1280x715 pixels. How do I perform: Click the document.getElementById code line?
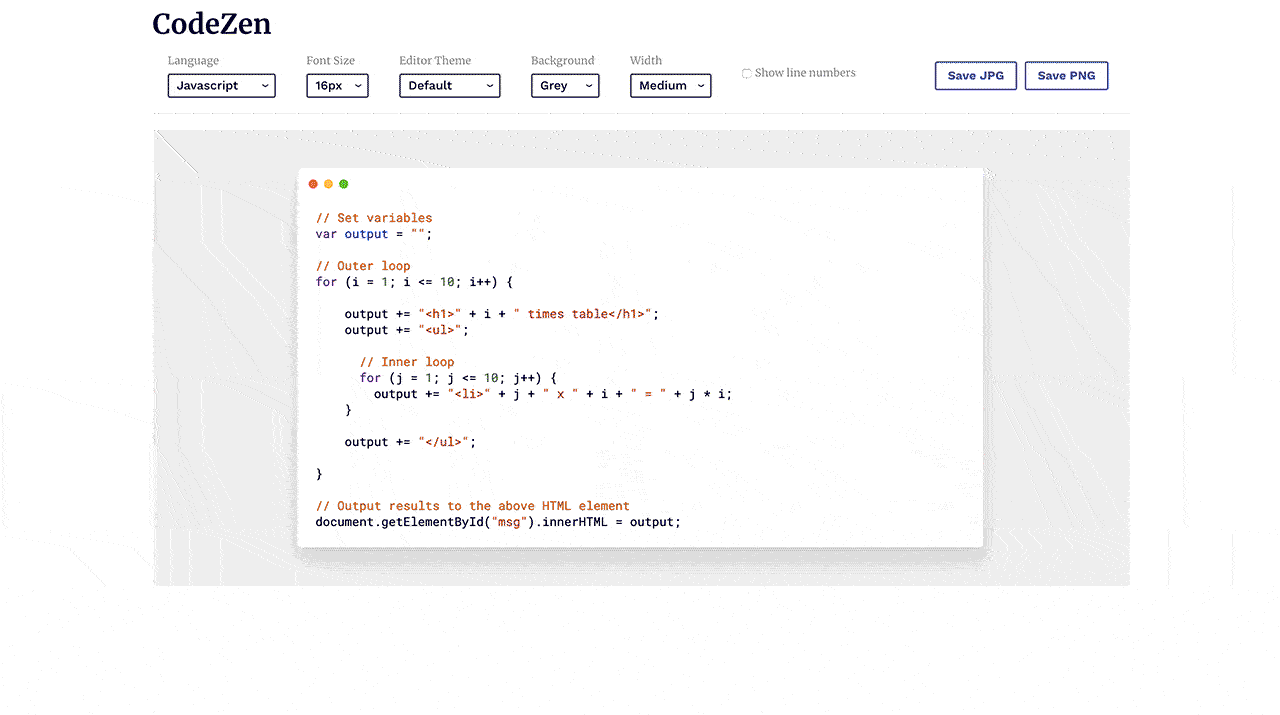point(497,522)
